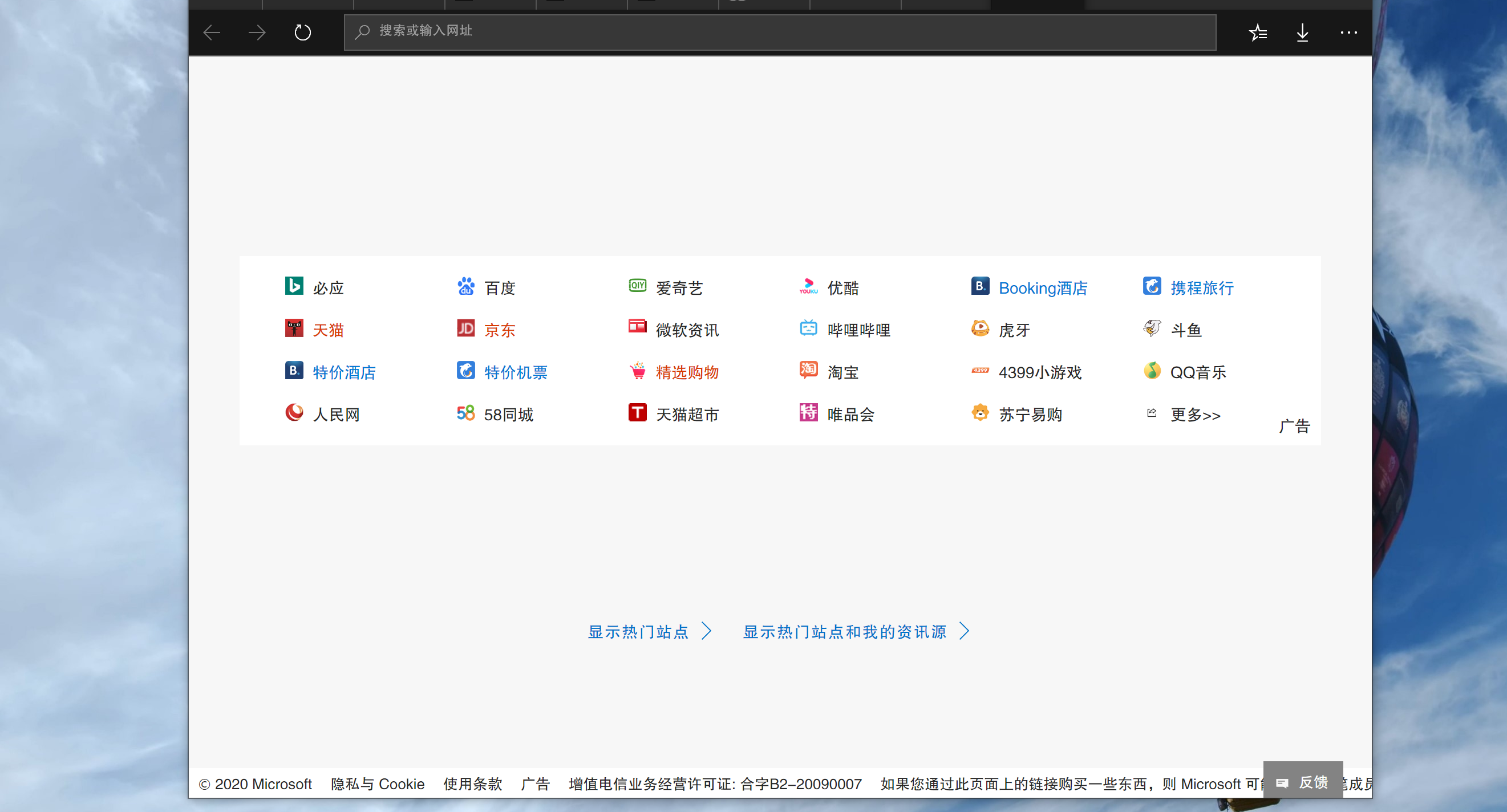Click the JD 京东 icon
The image size is (1507, 812).
(465, 328)
